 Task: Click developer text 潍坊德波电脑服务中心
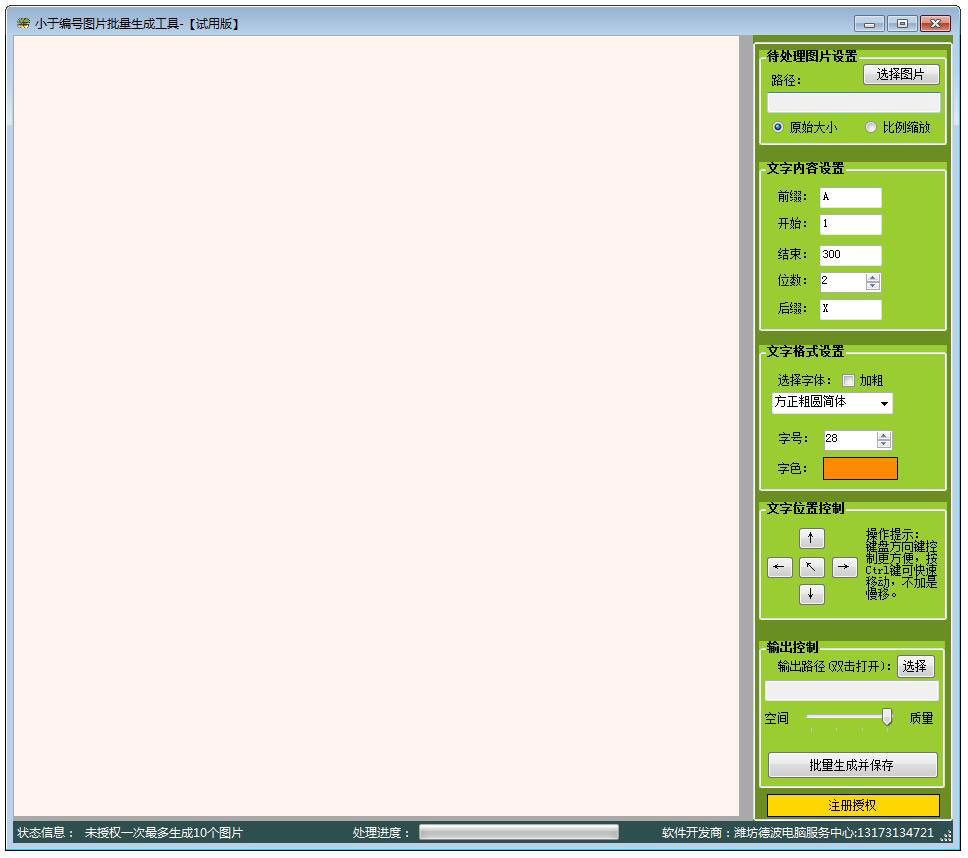[793, 833]
